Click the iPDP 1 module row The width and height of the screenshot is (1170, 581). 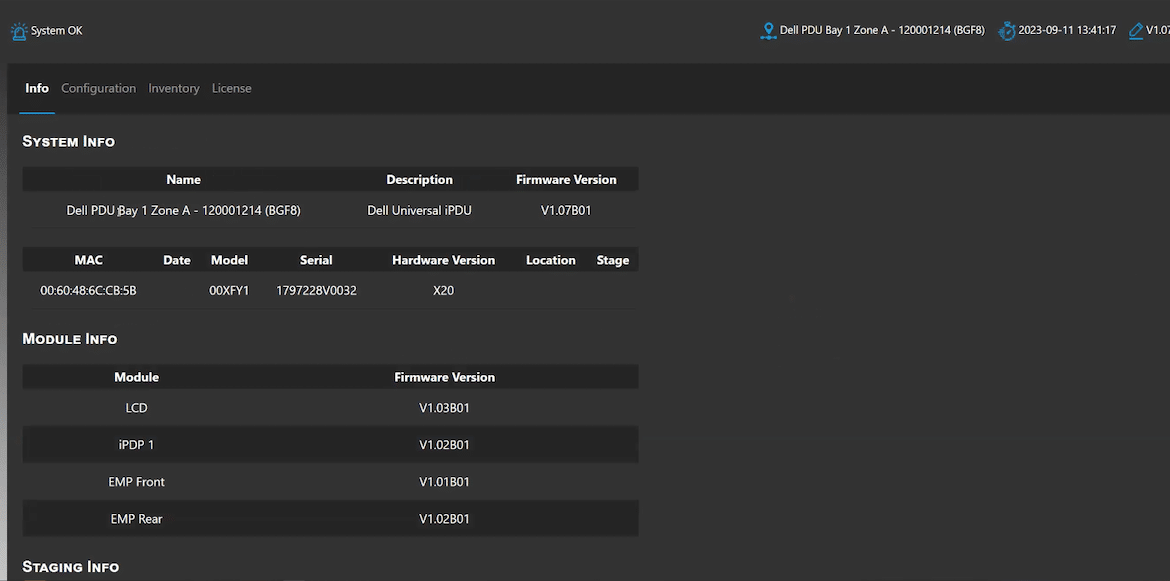click(x=331, y=445)
